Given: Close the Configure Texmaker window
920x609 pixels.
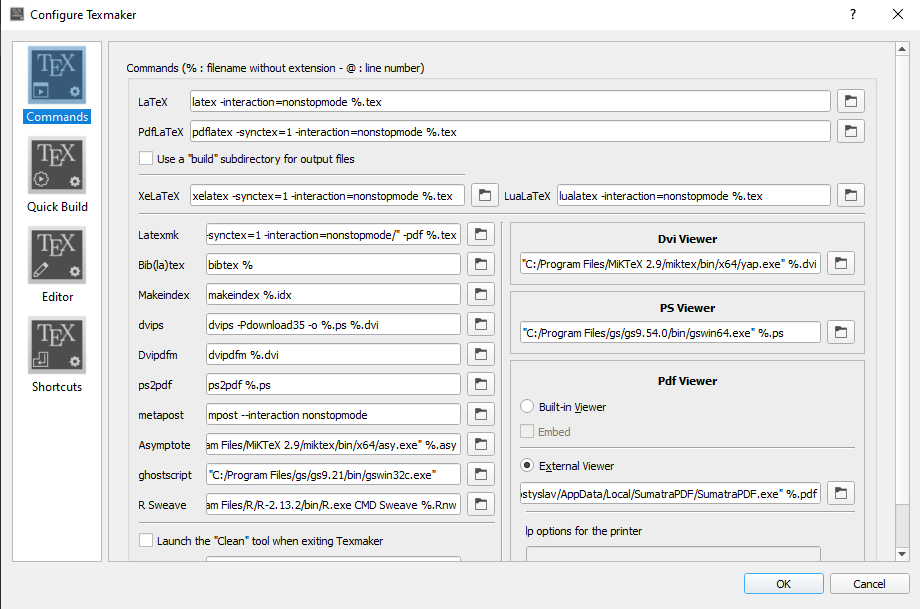Looking at the screenshot, I should coord(898,14).
